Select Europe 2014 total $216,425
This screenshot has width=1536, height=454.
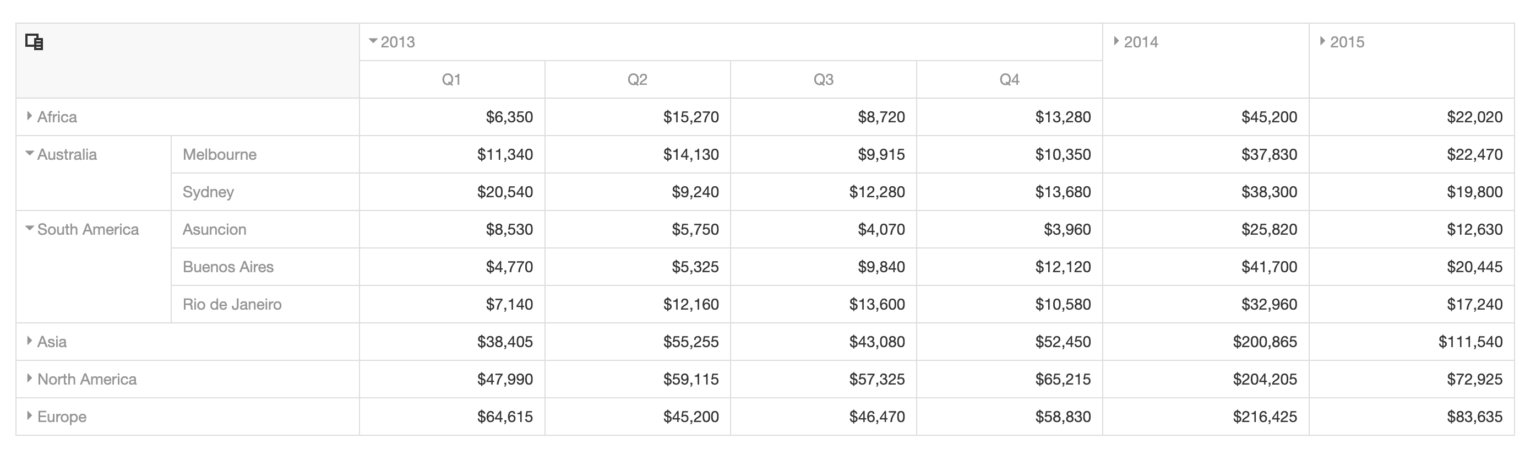coord(1264,417)
